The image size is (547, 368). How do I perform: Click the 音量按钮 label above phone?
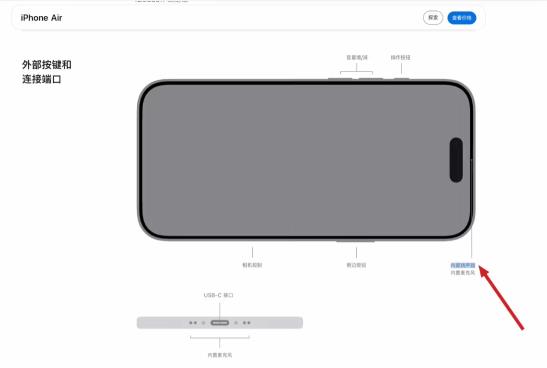357,58
